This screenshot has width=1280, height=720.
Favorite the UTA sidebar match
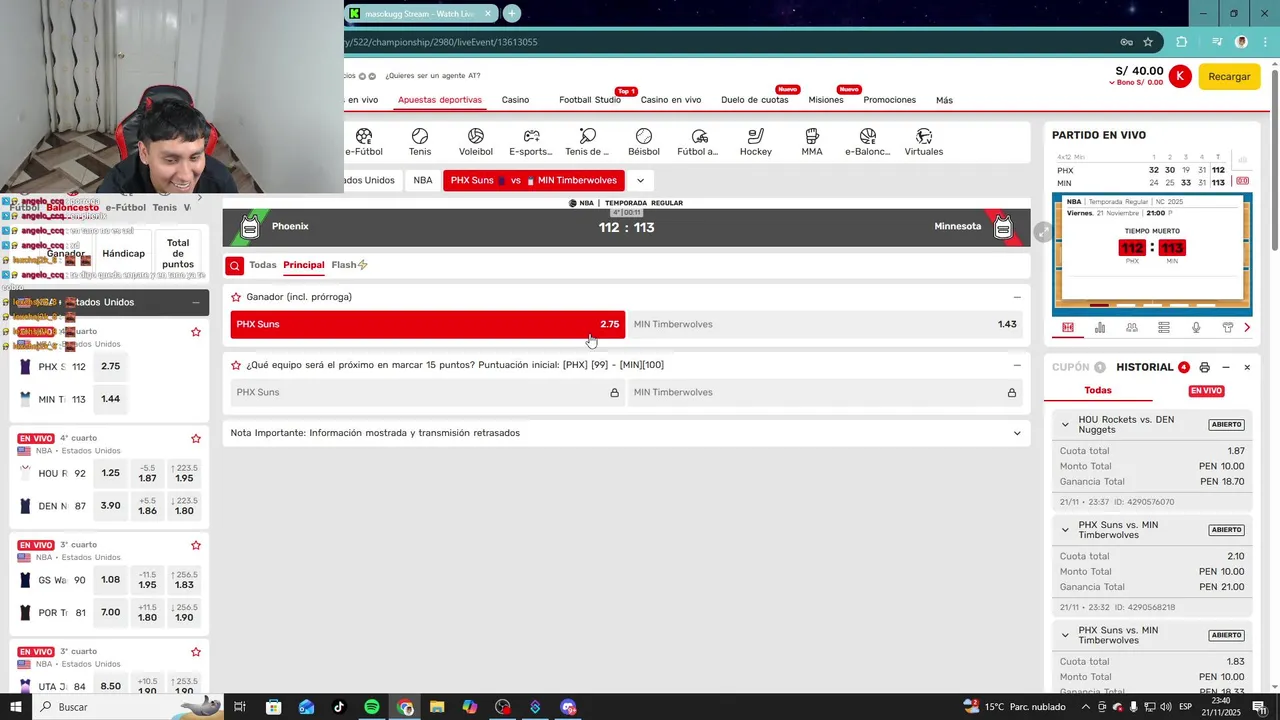196,651
